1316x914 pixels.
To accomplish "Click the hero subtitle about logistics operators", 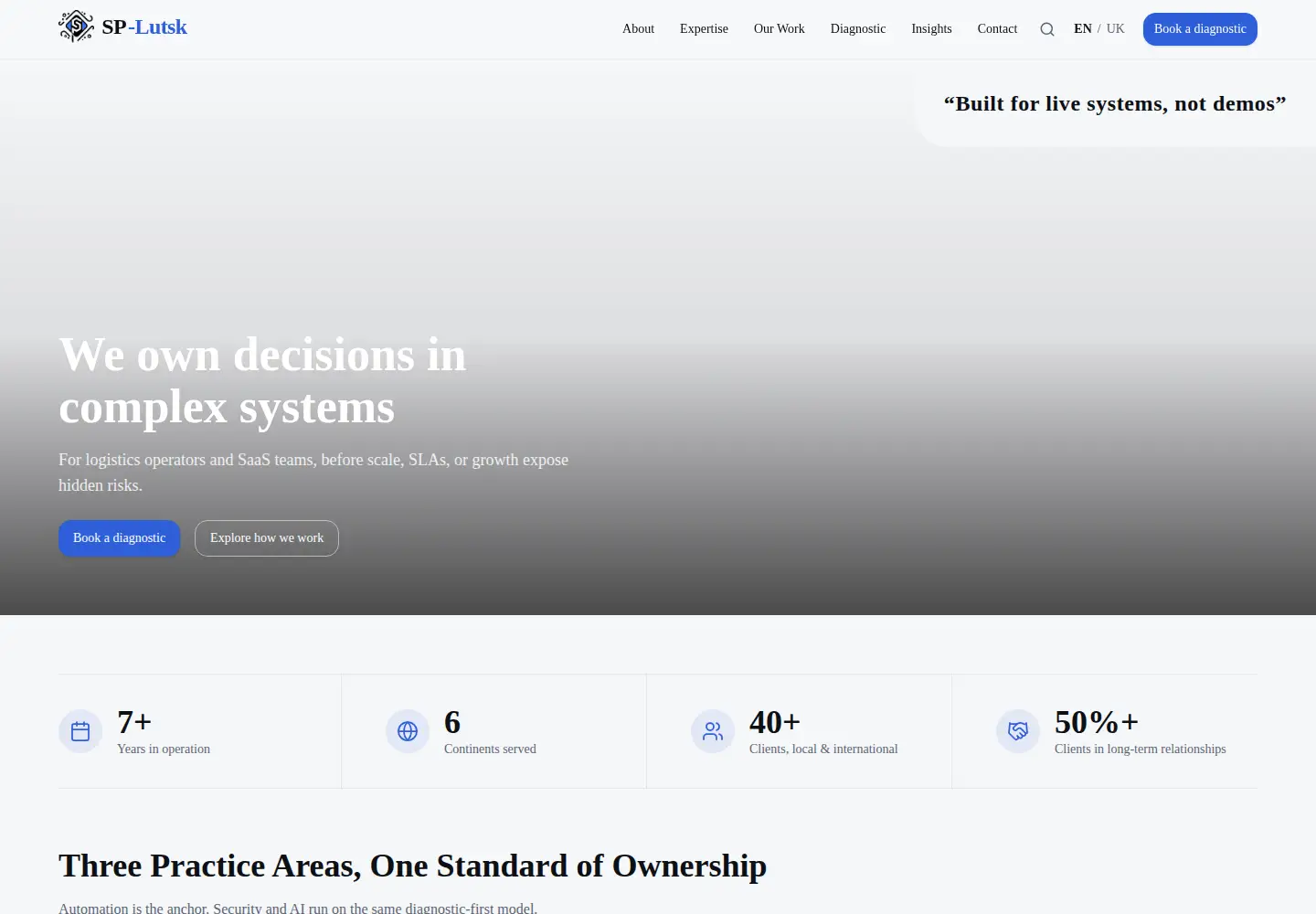I will click(313, 473).
